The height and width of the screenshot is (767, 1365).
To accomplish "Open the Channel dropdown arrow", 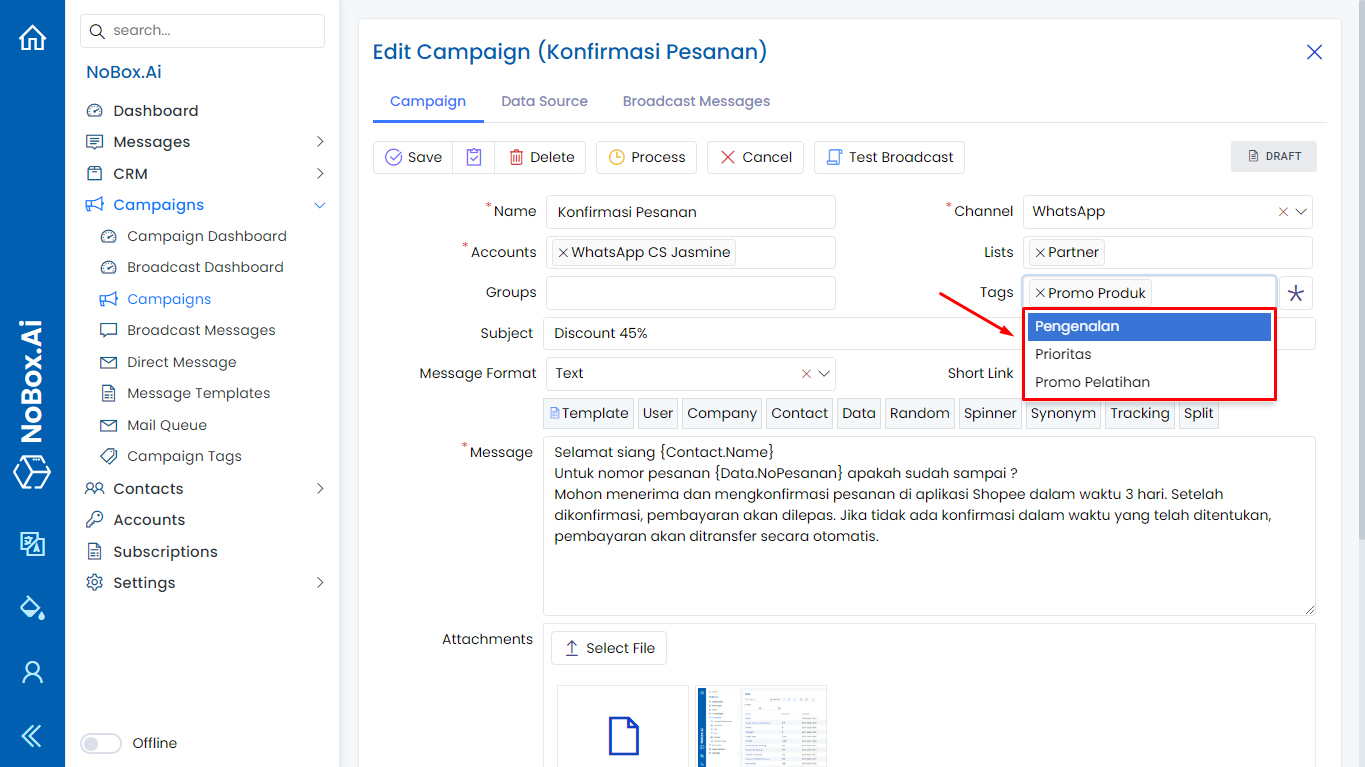I will [x=1301, y=212].
